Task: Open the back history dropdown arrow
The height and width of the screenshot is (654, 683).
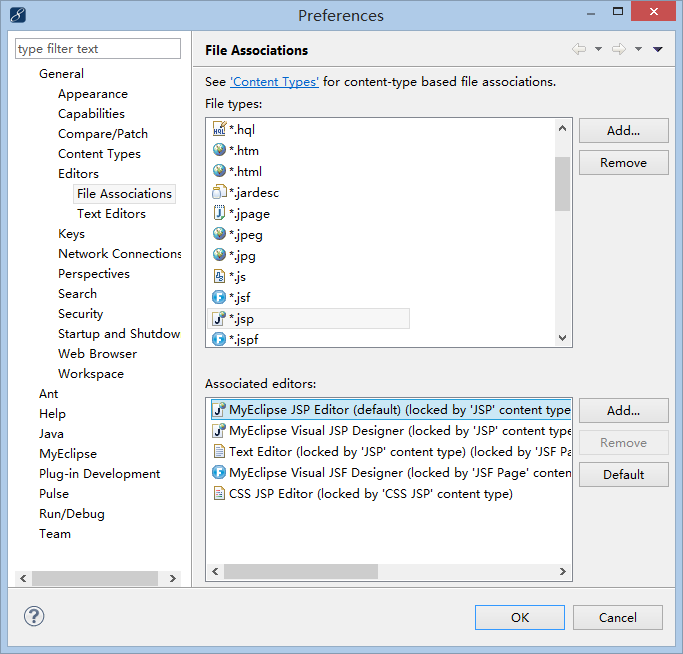Action: (598, 49)
